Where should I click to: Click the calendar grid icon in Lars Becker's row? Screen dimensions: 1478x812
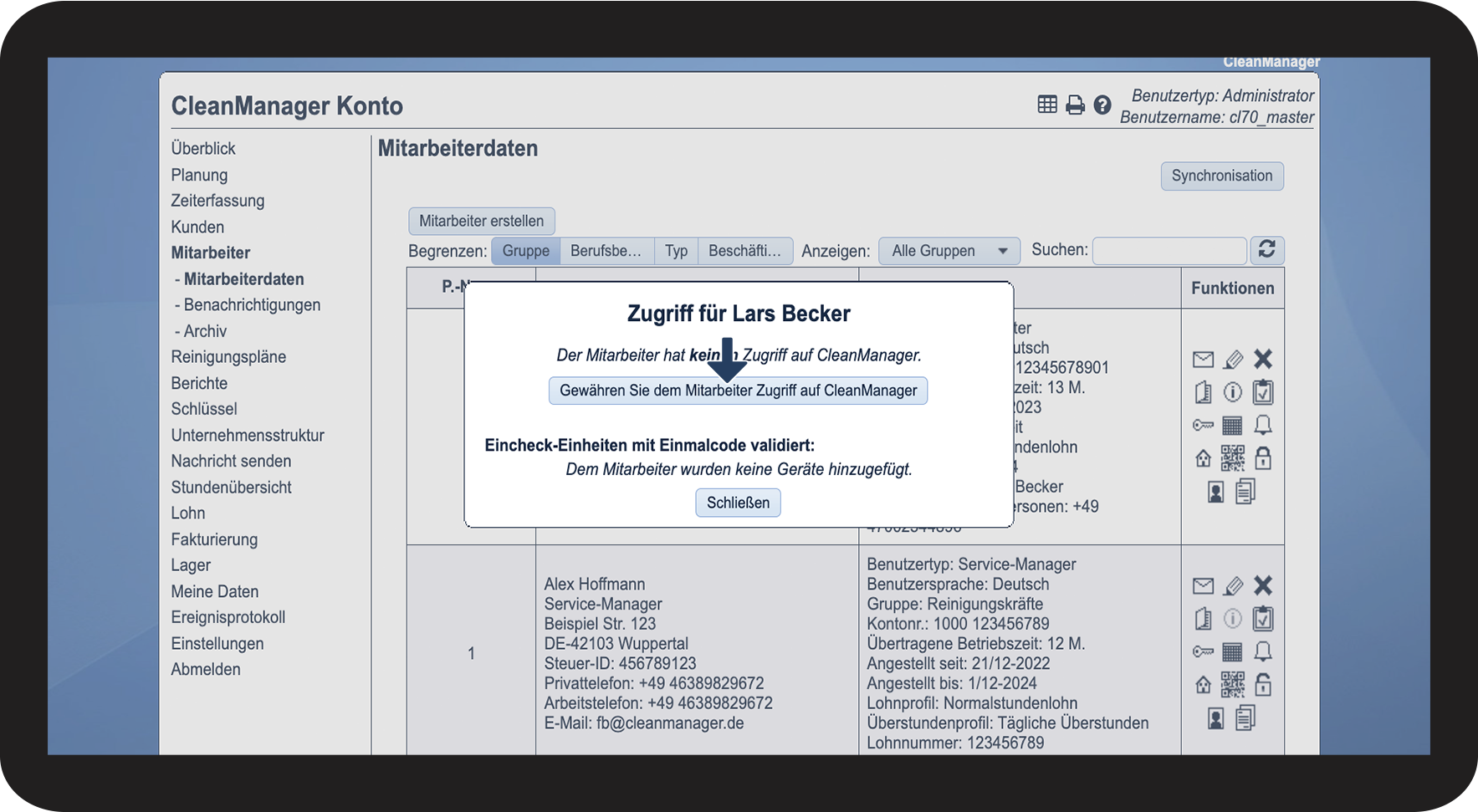point(1232,426)
